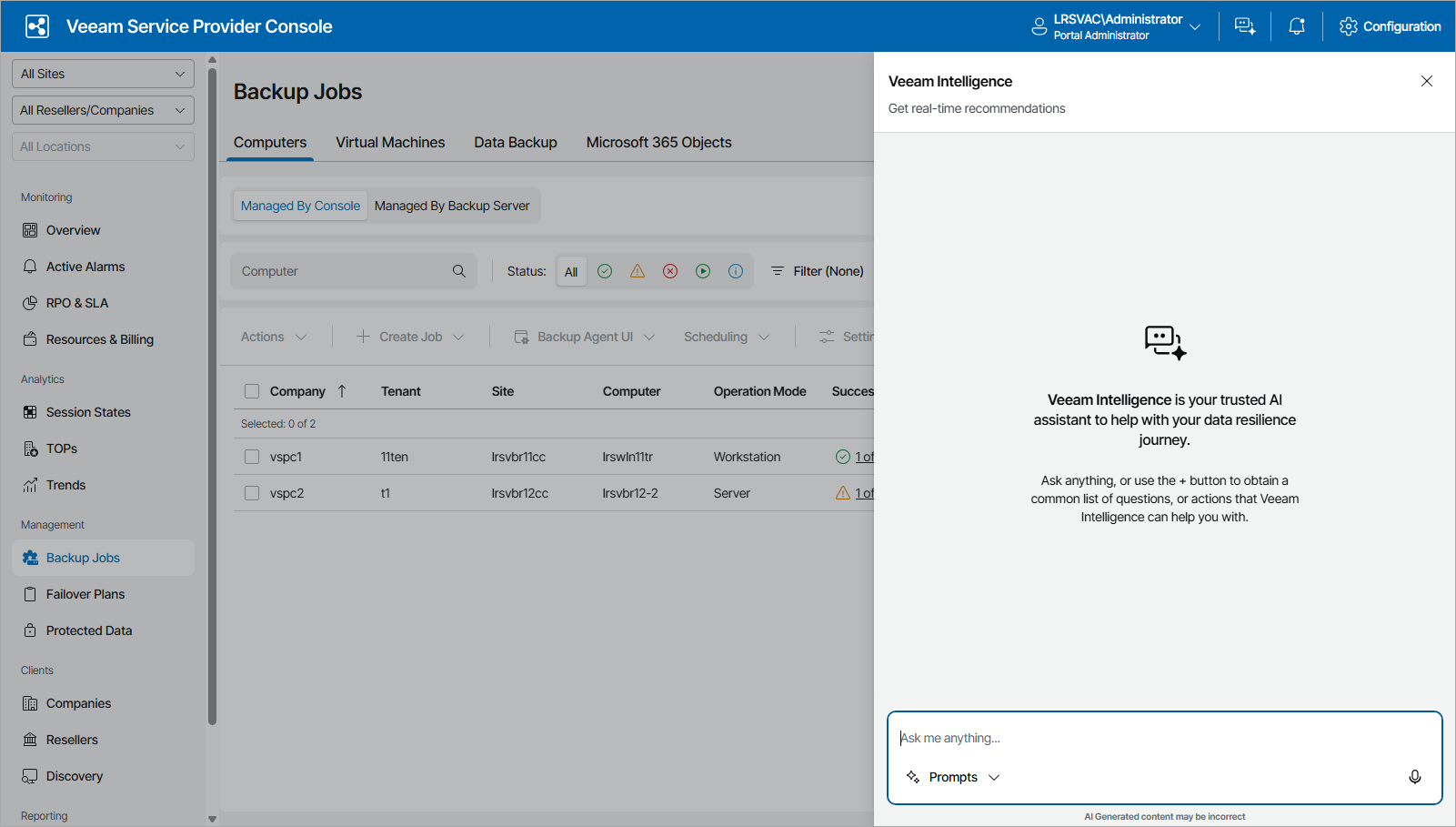
Task: Click the Trends graph icon
Action: click(30, 485)
